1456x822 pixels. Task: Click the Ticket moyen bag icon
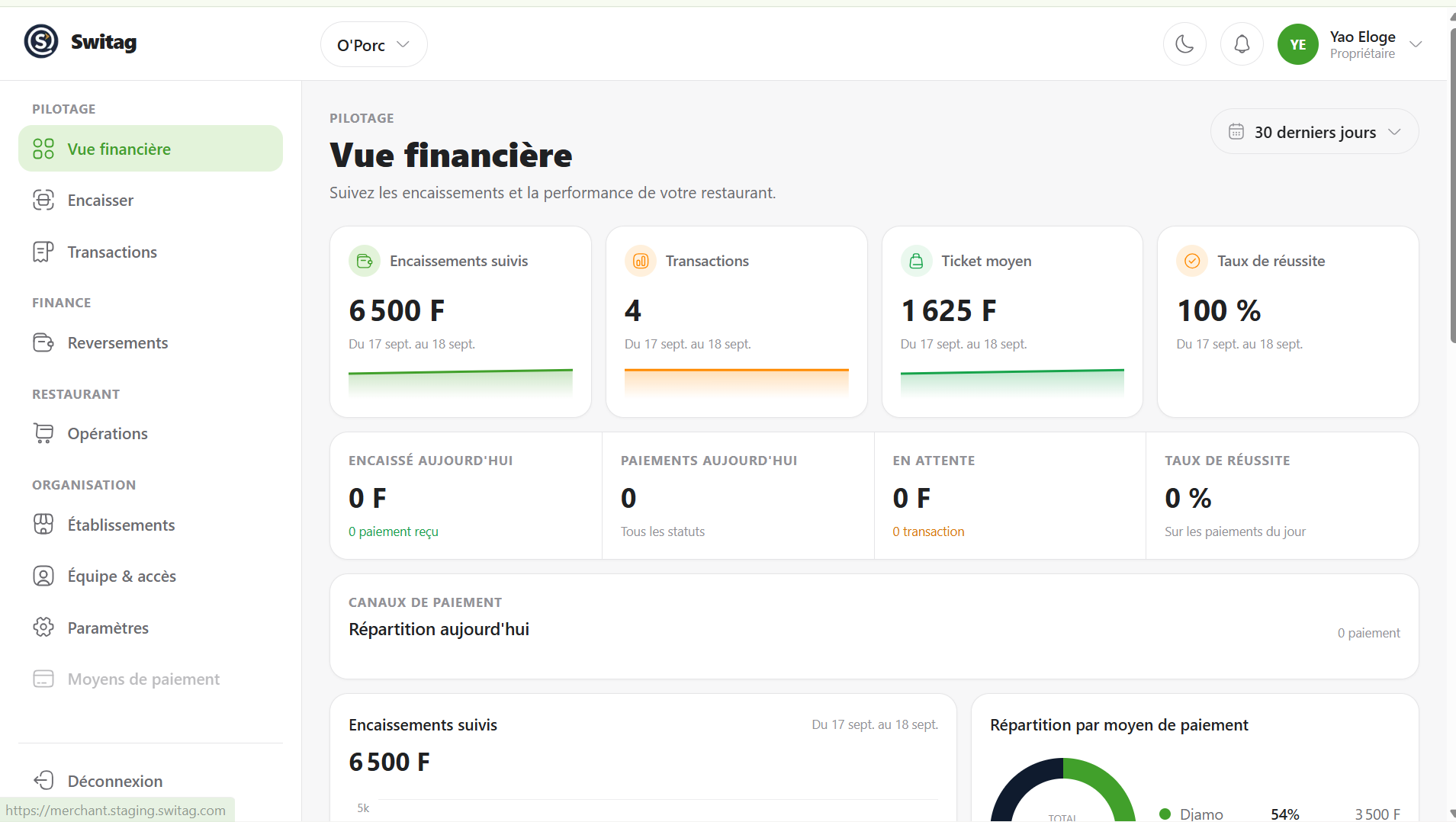(x=916, y=261)
